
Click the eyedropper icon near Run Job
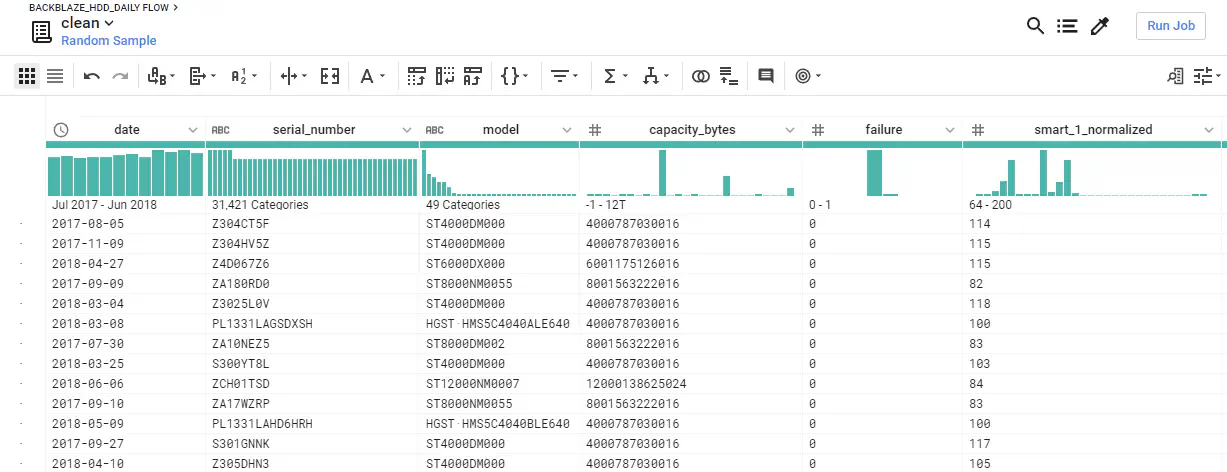(1100, 27)
